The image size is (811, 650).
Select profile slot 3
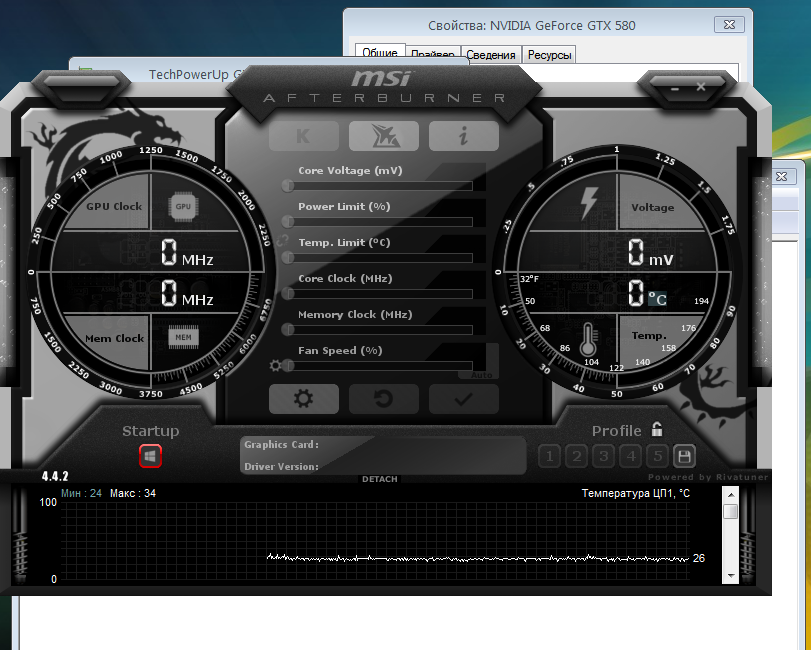click(x=604, y=456)
